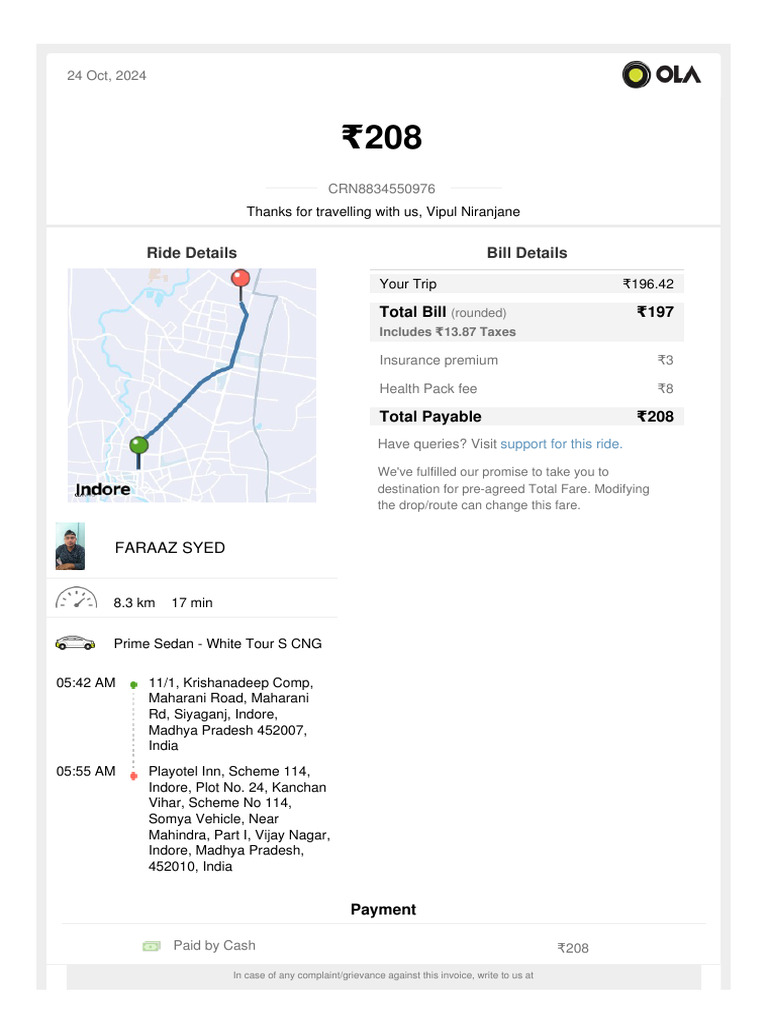Click the Insurance premium line item
The image size is (768, 1024).
(x=439, y=360)
